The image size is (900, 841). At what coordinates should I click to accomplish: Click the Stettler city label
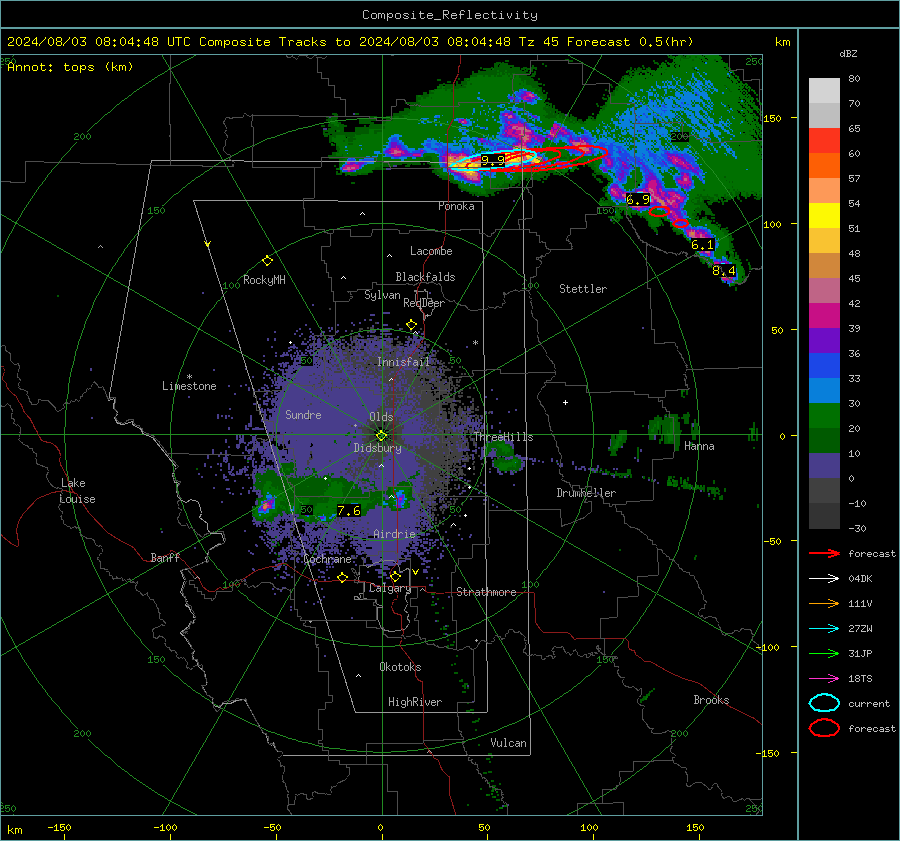tap(583, 289)
